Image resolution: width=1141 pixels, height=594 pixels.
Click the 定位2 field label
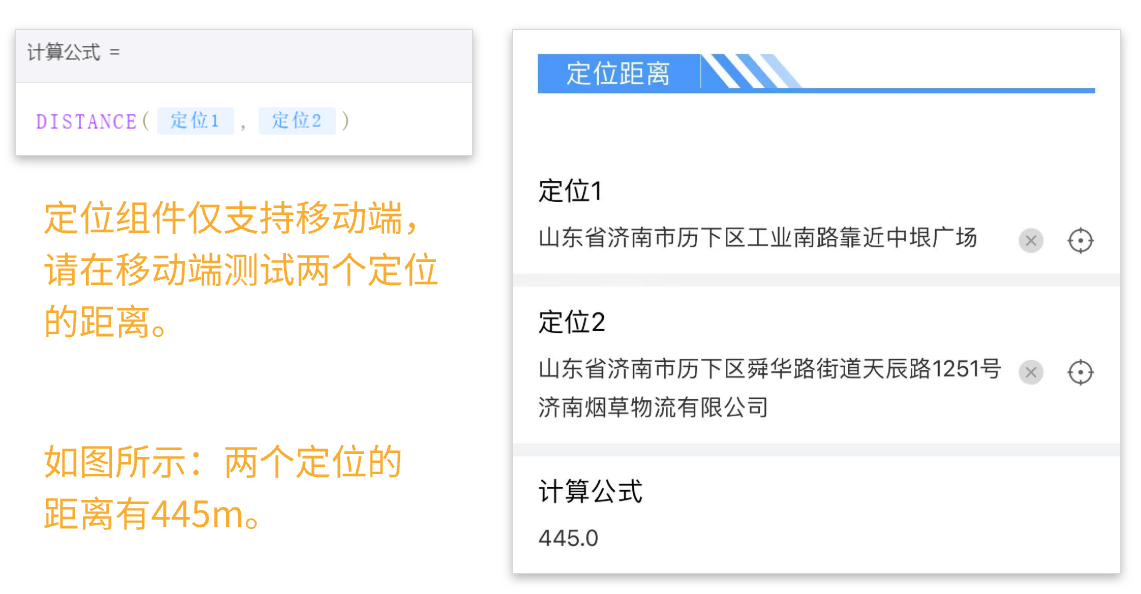coord(571,322)
